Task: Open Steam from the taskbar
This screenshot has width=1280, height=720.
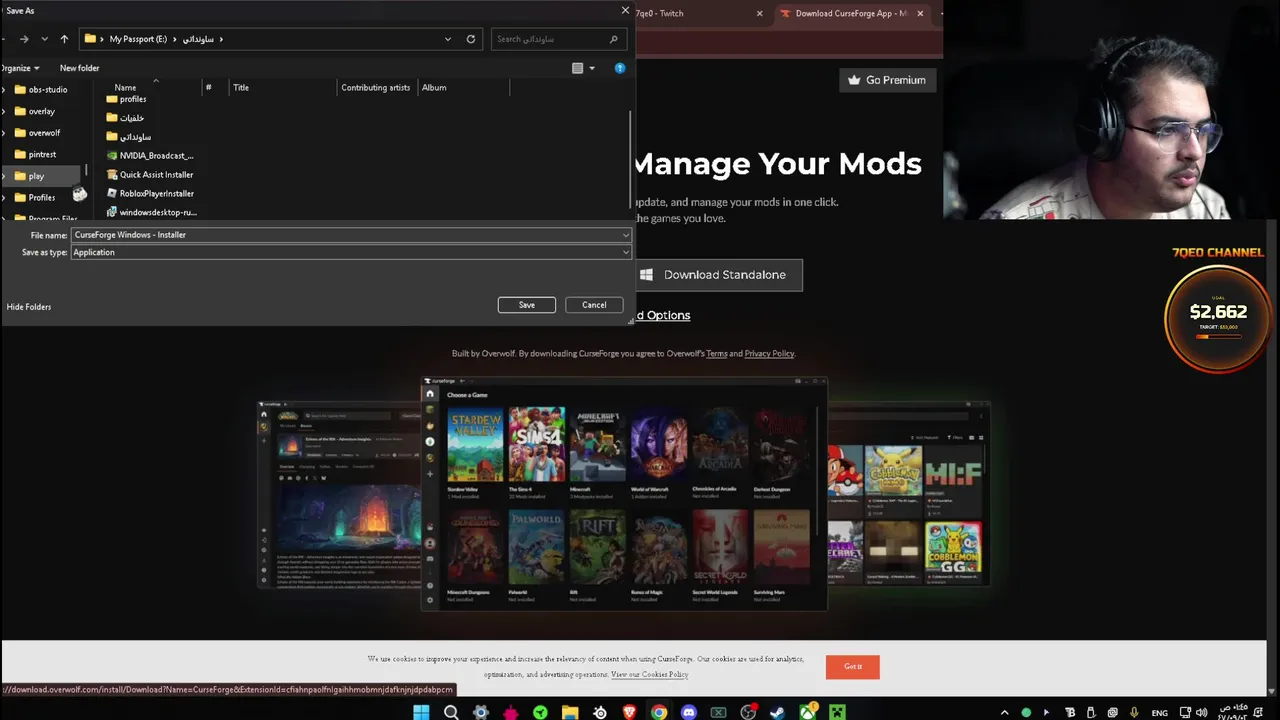Action: (777, 712)
